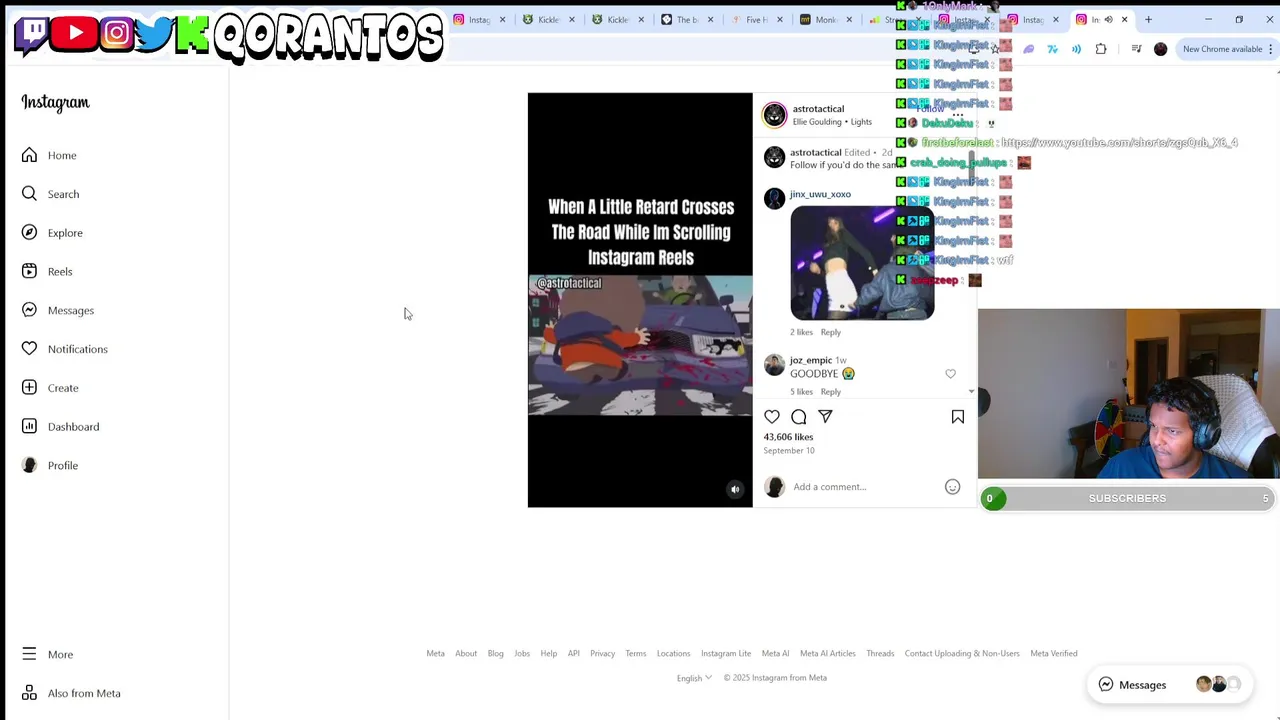The width and height of the screenshot is (1280, 720).
Task: Reply to joz_empic's comment
Action: click(831, 392)
